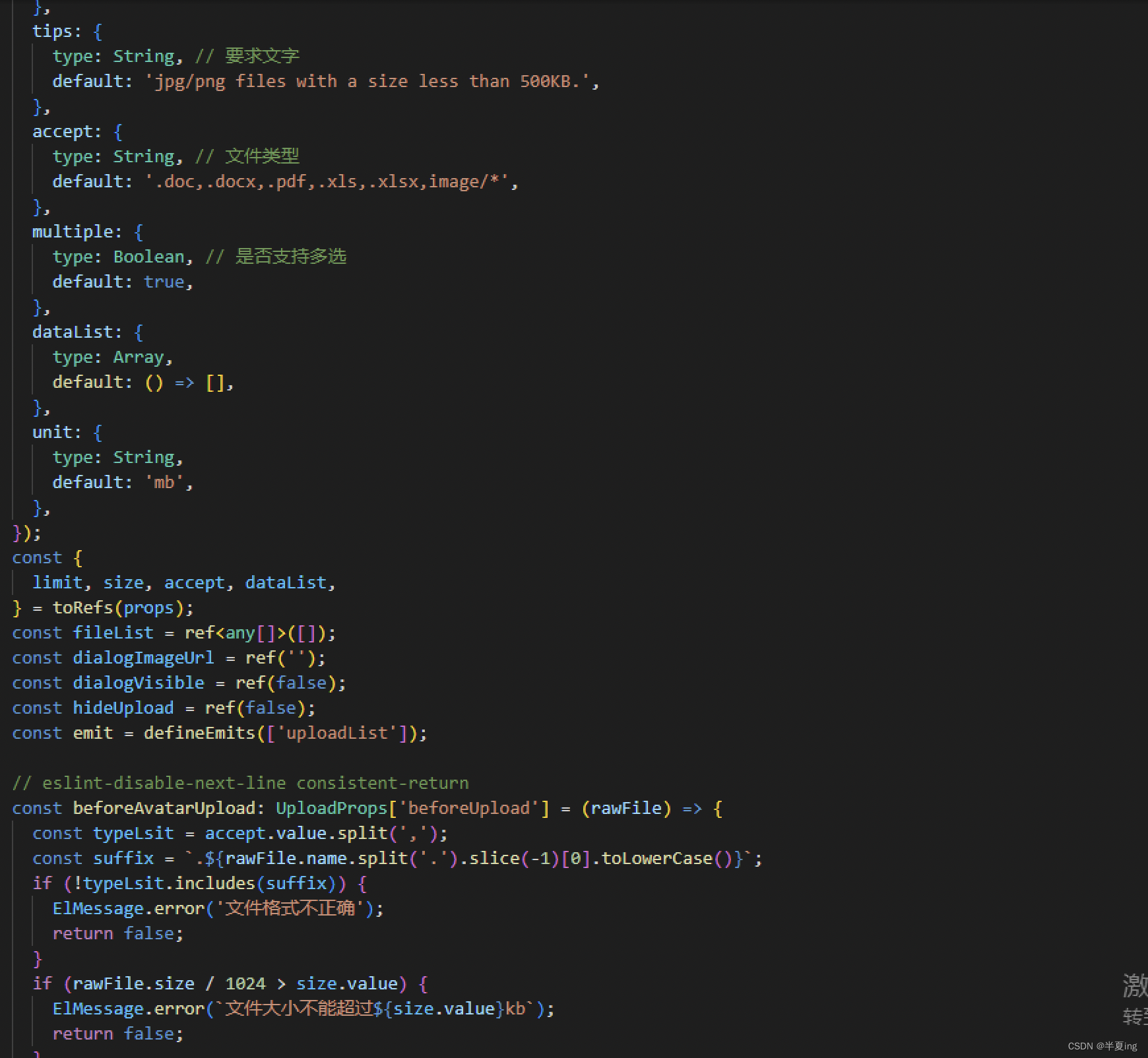Viewport: 1148px width, 1058px height.
Task: Click the 'rawFile' arrow function parameter
Action: [626, 808]
